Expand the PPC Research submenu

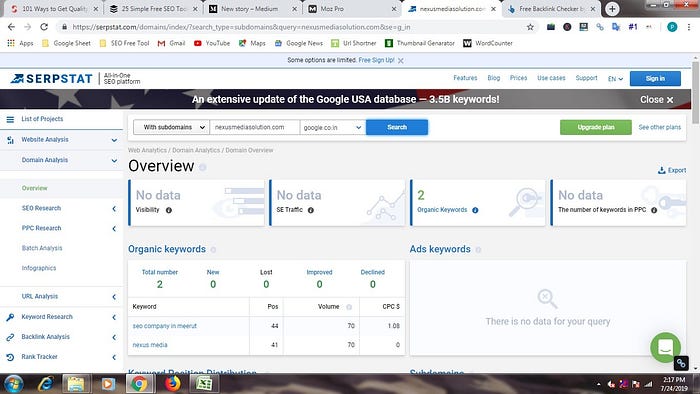pyautogui.click(x=114, y=228)
